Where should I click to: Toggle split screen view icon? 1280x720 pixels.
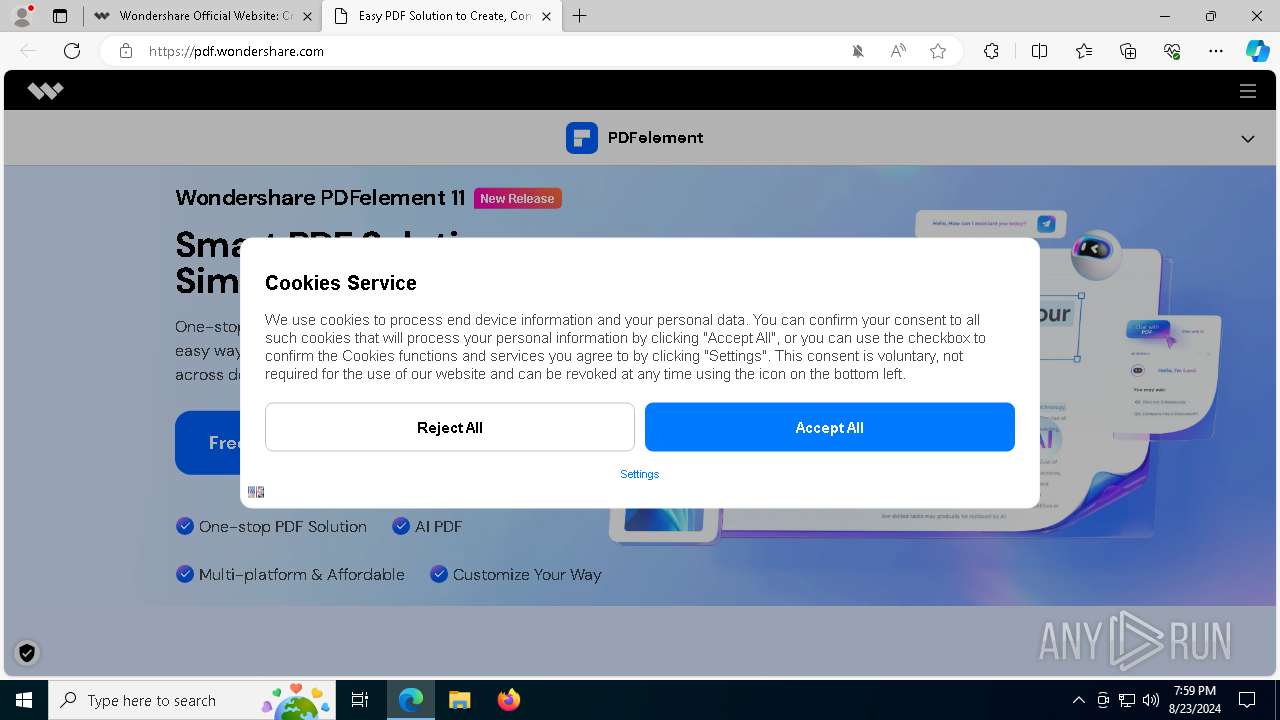(1039, 51)
